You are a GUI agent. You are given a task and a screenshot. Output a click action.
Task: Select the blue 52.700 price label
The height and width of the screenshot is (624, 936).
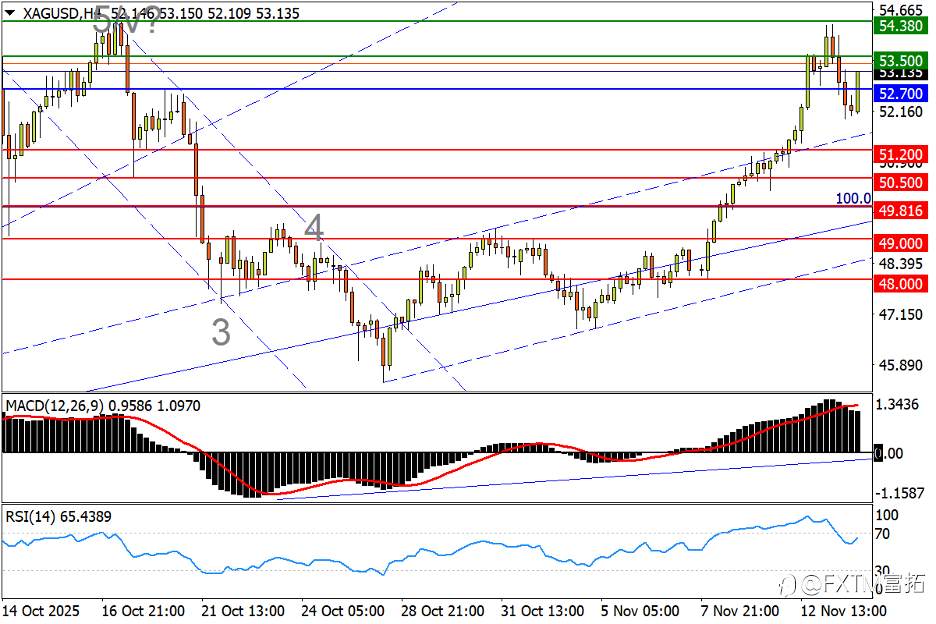(901, 93)
